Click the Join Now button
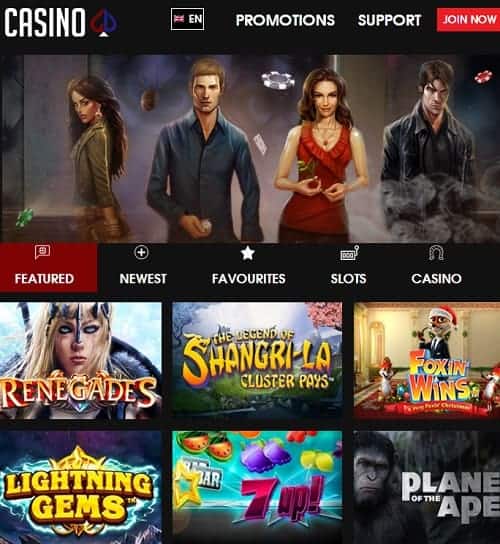The height and width of the screenshot is (544, 500). click(x=468, y=19)
